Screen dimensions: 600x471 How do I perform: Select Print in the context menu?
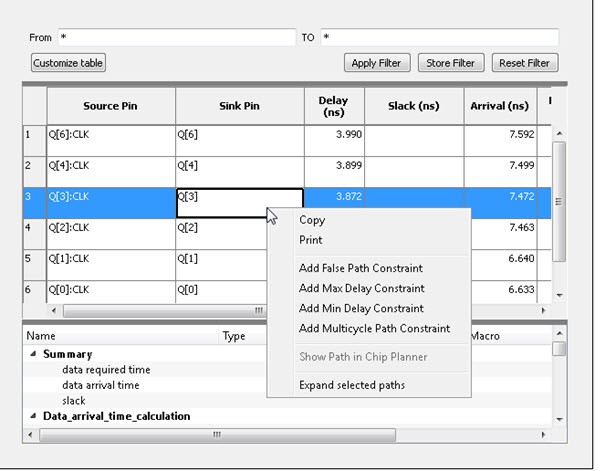311,240
